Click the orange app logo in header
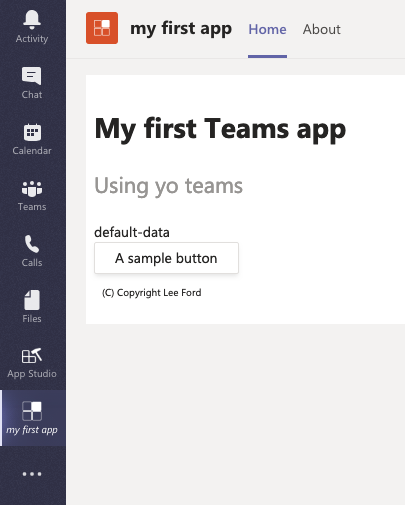 coord(102,28)
